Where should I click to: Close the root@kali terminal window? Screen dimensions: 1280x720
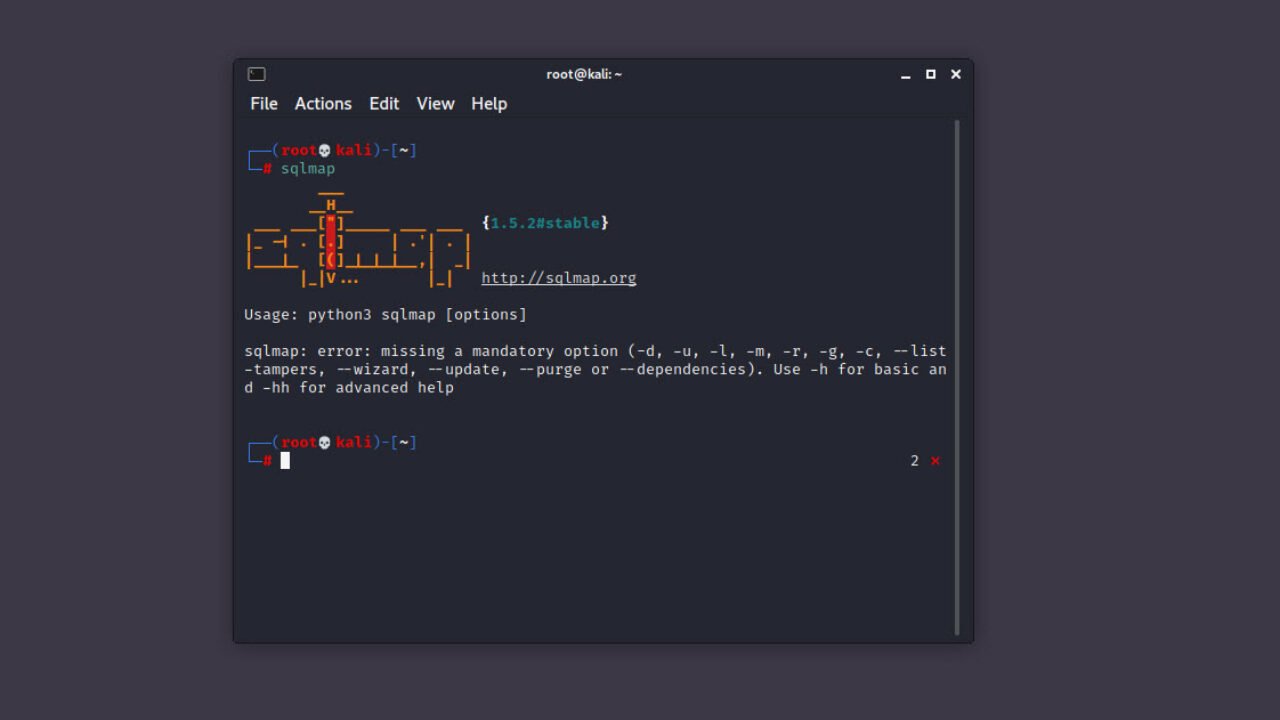click(x=956, y=74)
